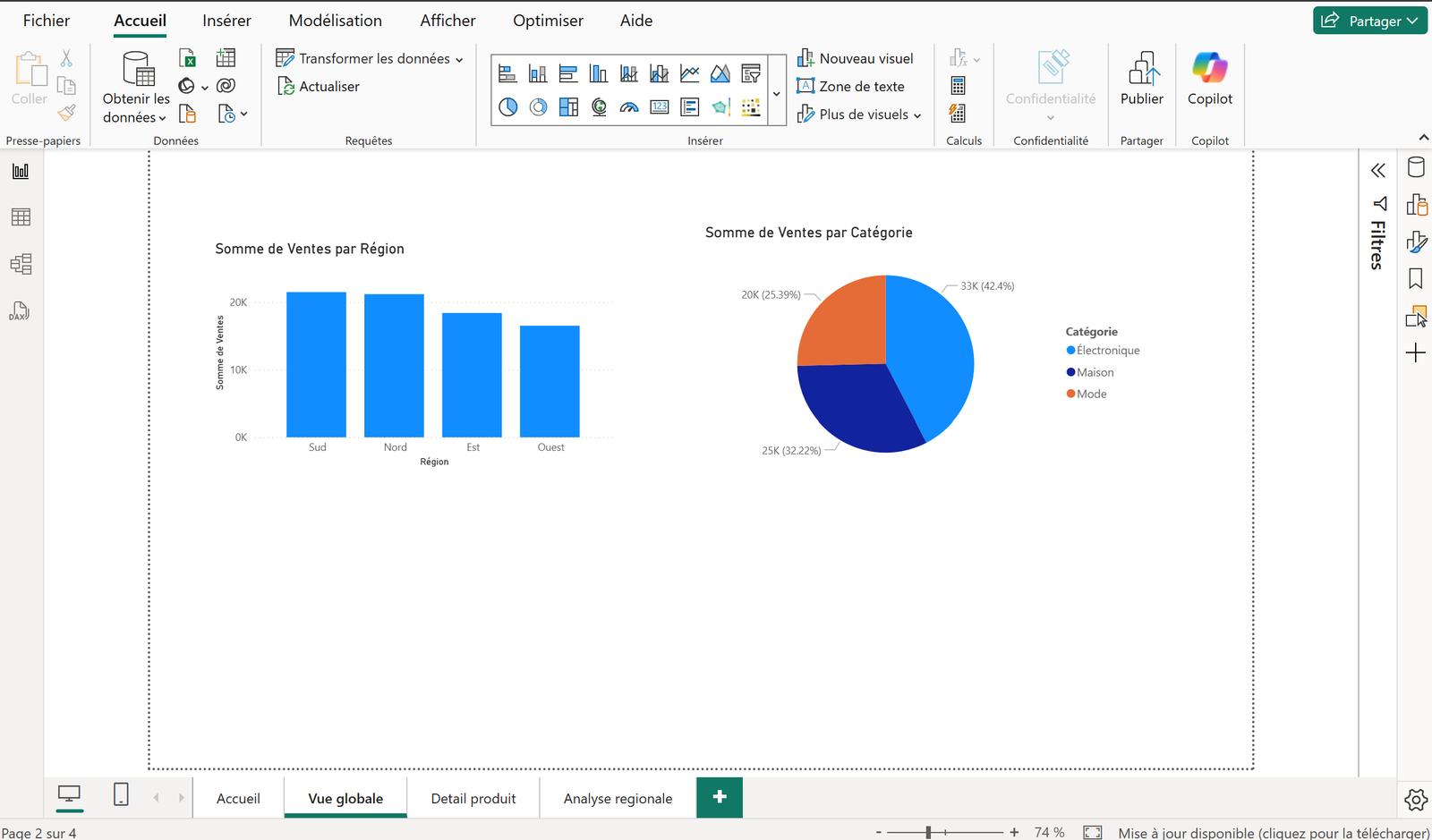Open Plus de visuels dropdown
The width and height of the screenshot is (1432, 840).
click(x=858, y=115)
